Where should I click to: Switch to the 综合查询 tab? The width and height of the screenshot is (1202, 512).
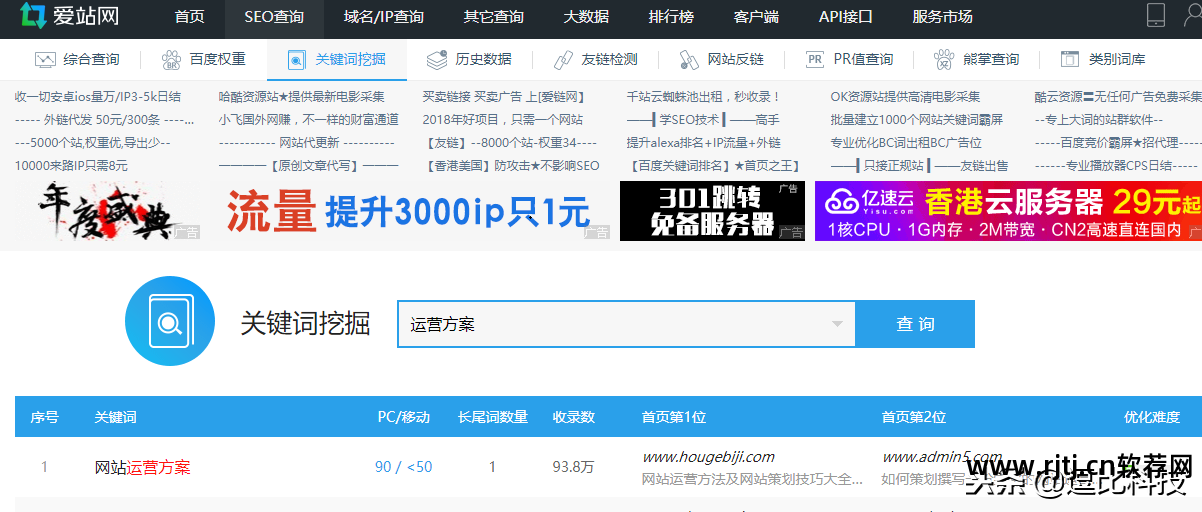click(78, 59)
